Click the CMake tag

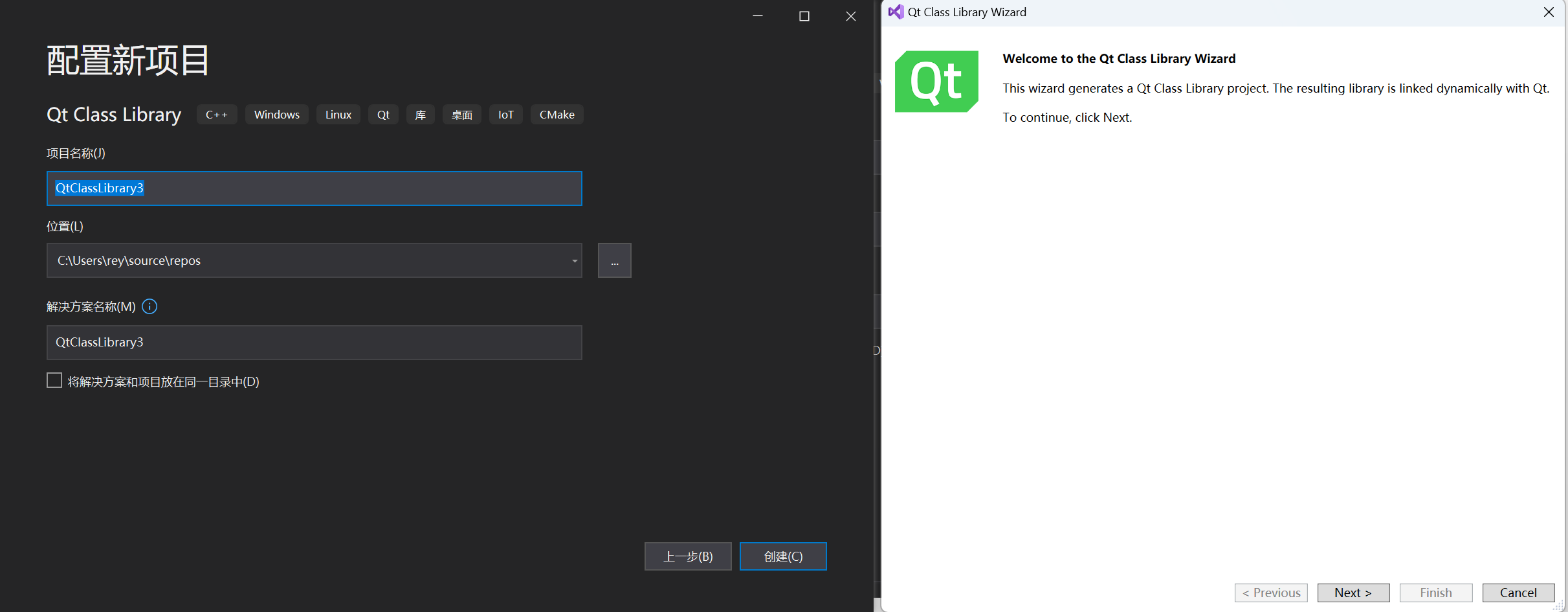tap(557, 115)
